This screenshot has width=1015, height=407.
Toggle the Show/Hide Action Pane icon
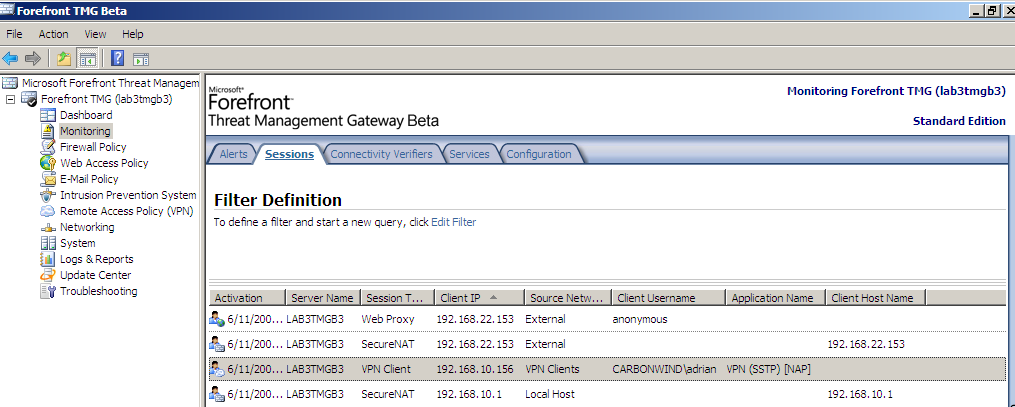(x=141, y=59)
